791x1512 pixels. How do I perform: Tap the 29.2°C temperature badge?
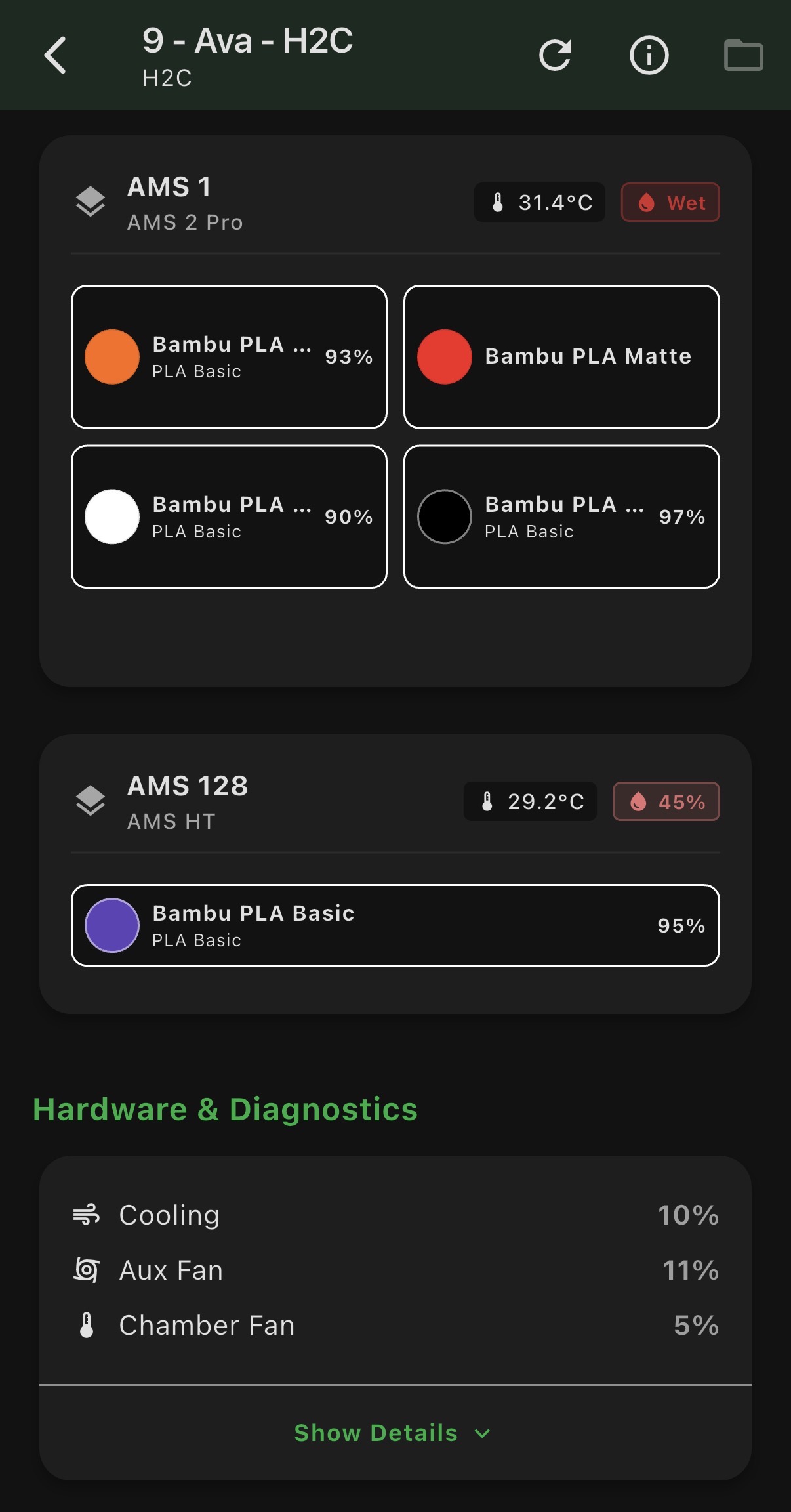click(530, 801)
